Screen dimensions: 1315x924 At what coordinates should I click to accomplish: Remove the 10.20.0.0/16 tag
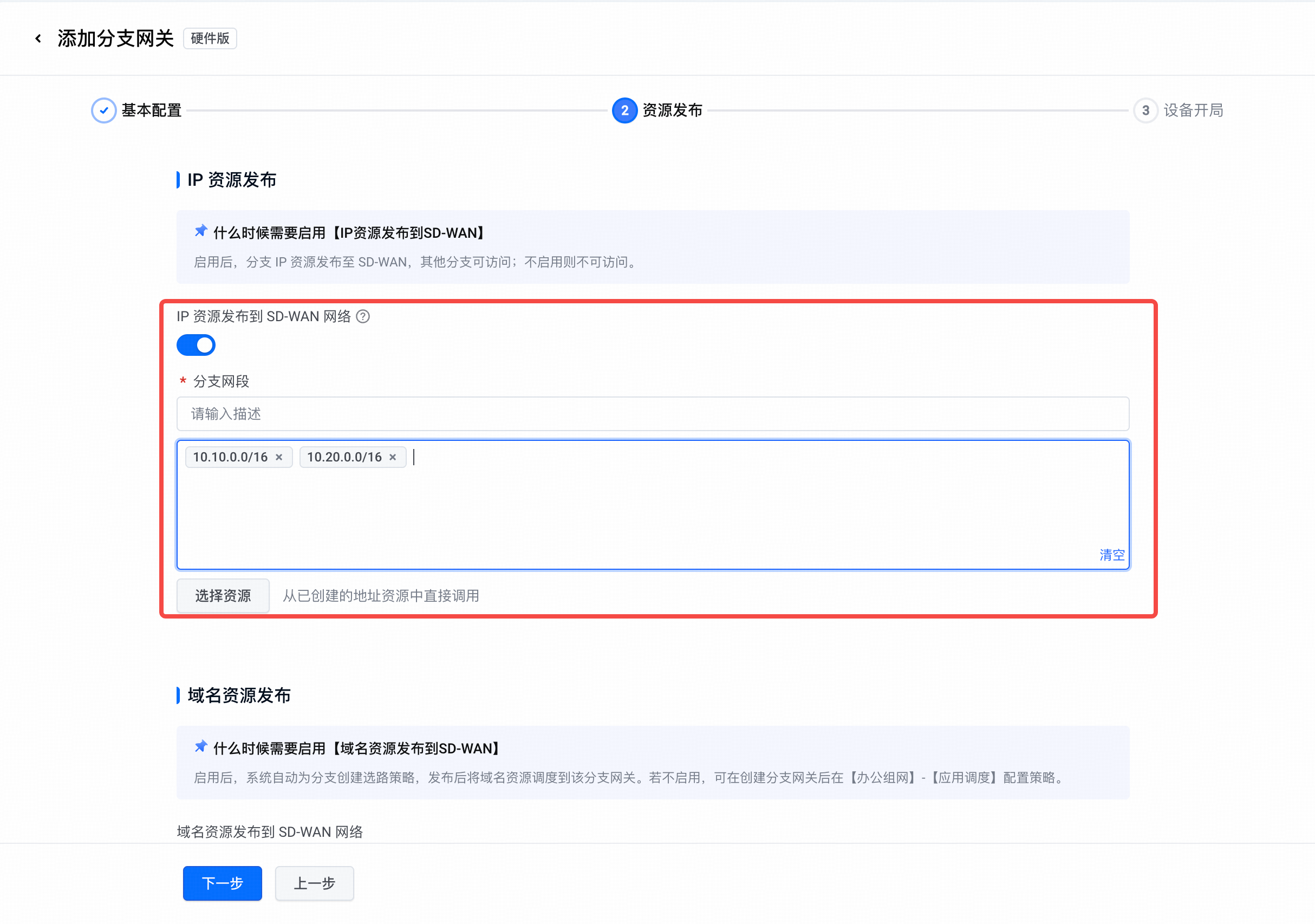pyautogui.click(x=393, y=457)
